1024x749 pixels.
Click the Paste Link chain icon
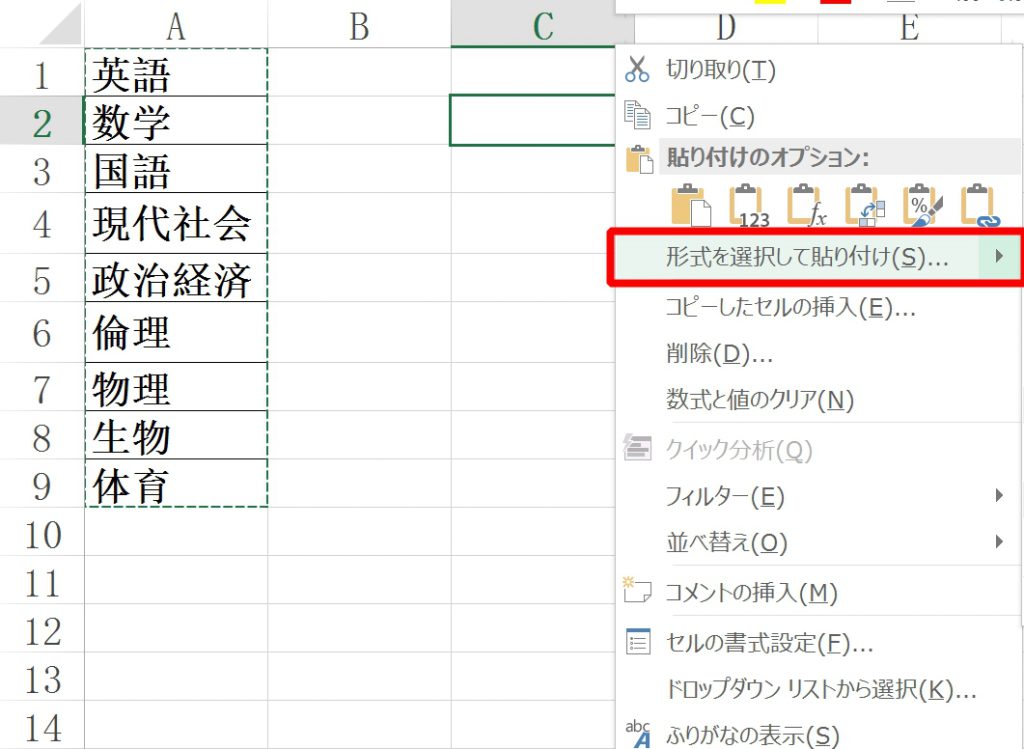click(x=978, y=205)
